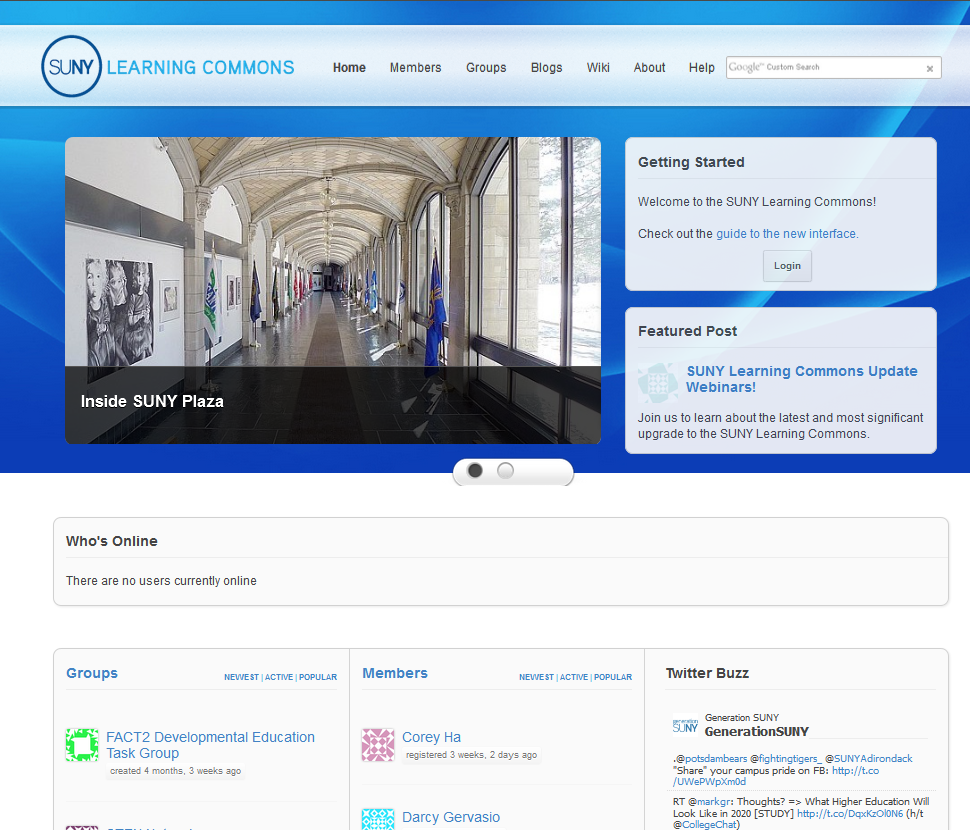Screen dimensions: 970x830
Task: View Darcy Gervasio's member profile link
Action: click(x=451, y=817)
